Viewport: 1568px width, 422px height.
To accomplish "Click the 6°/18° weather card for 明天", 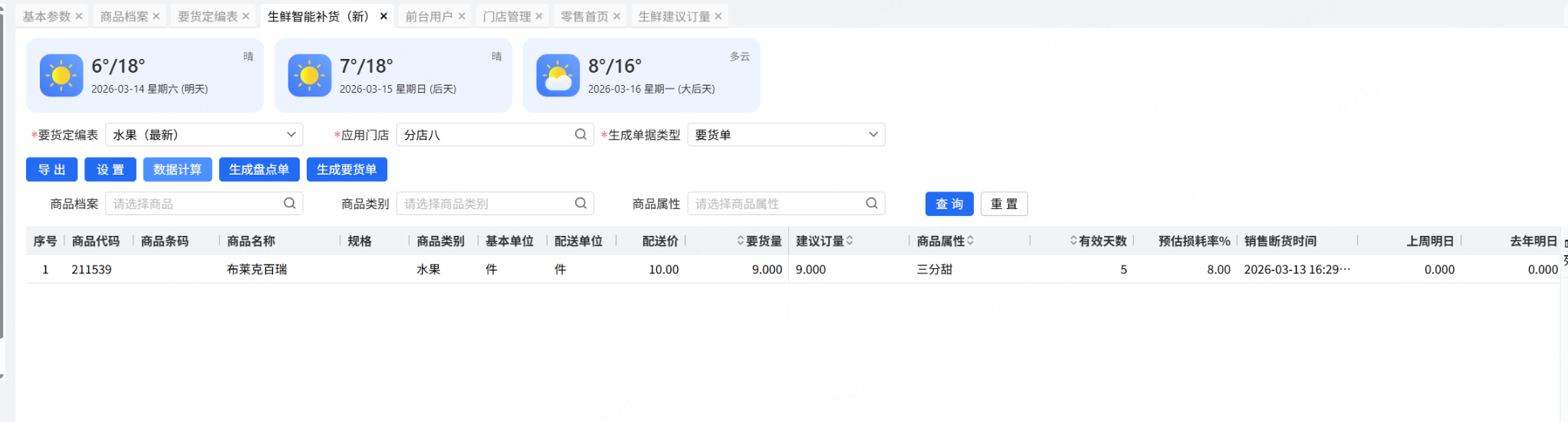I will tap(145, 75).
